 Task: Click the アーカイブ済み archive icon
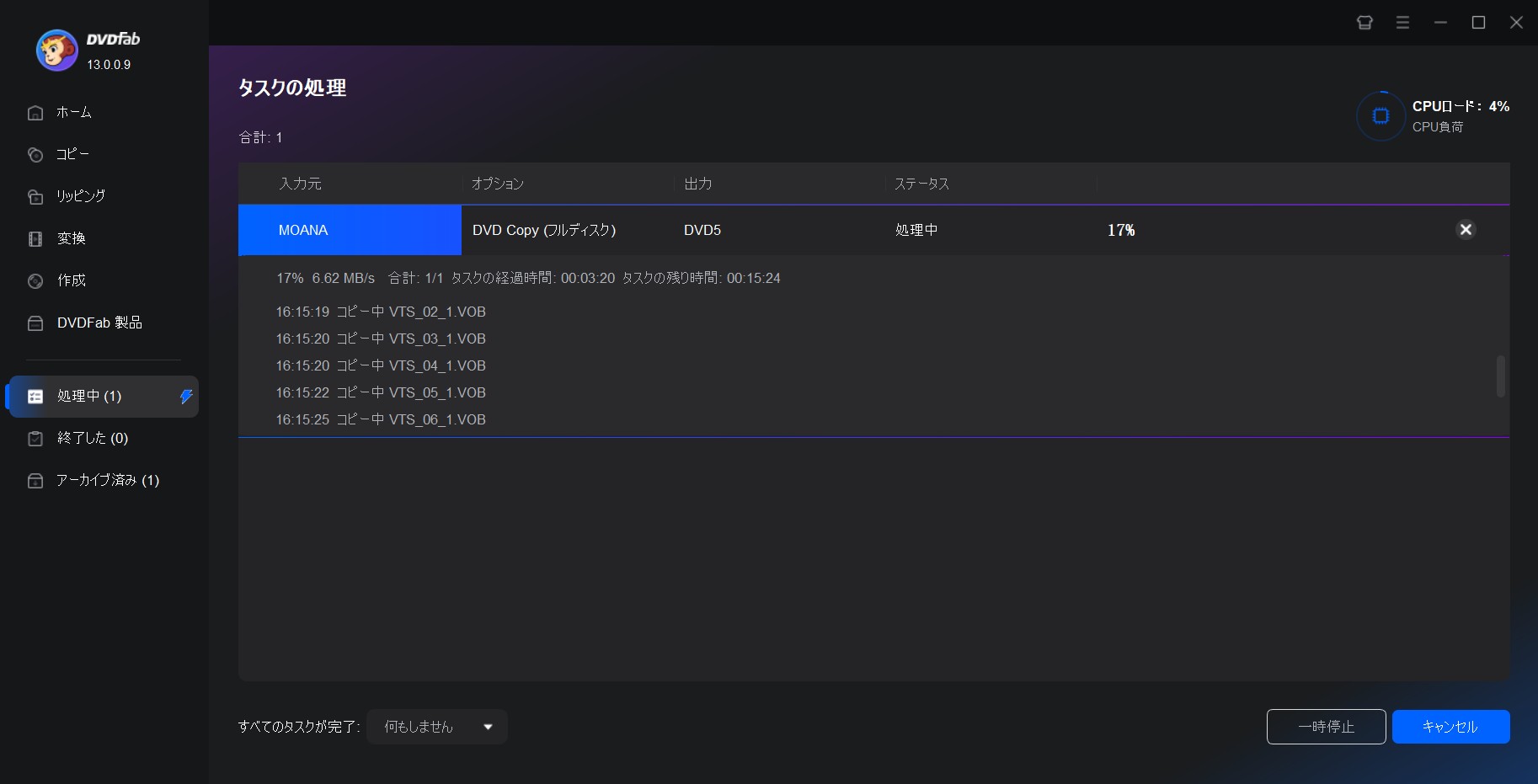point(35,481)
